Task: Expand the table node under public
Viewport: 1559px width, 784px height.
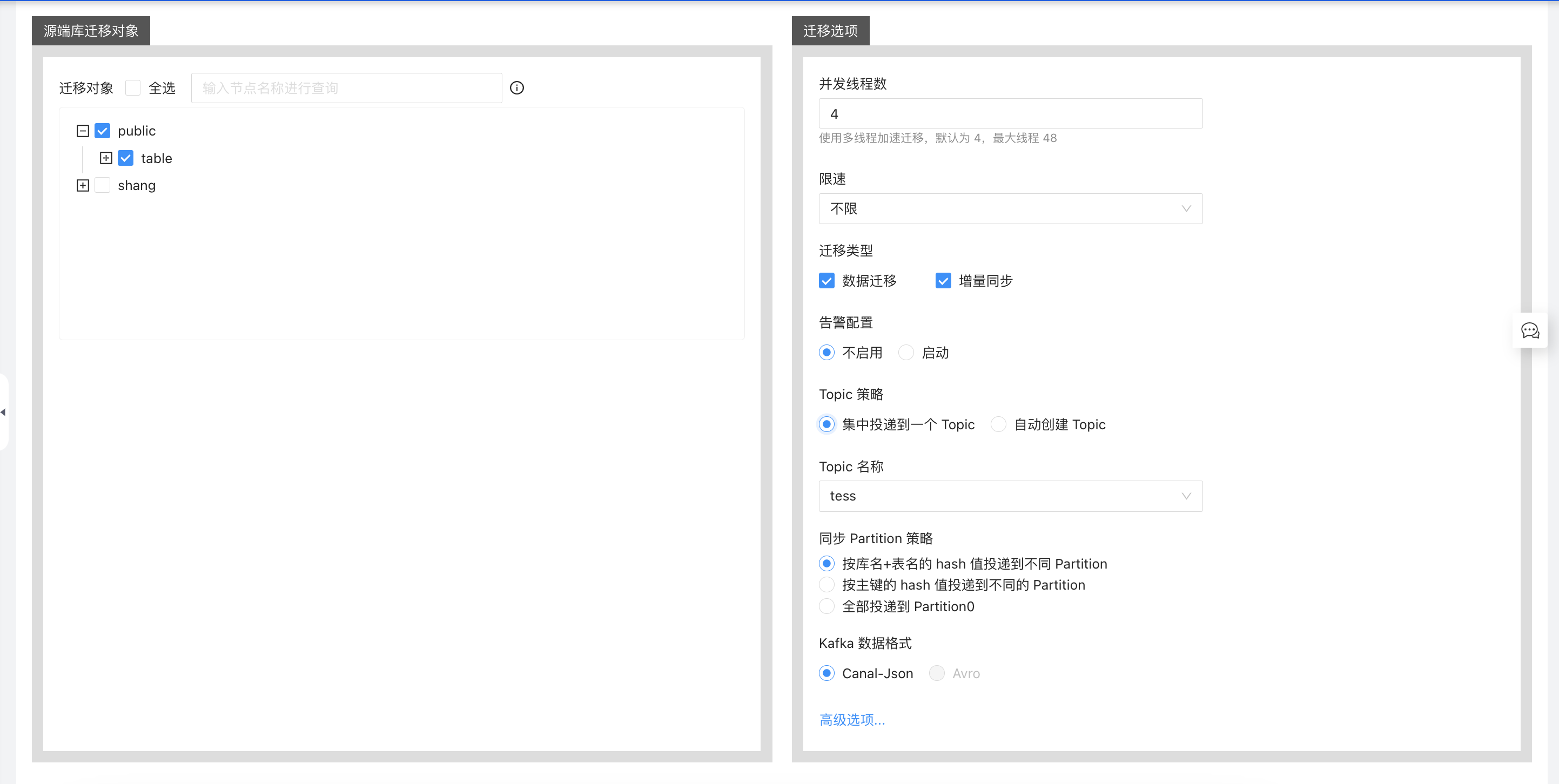Action: 106,158
